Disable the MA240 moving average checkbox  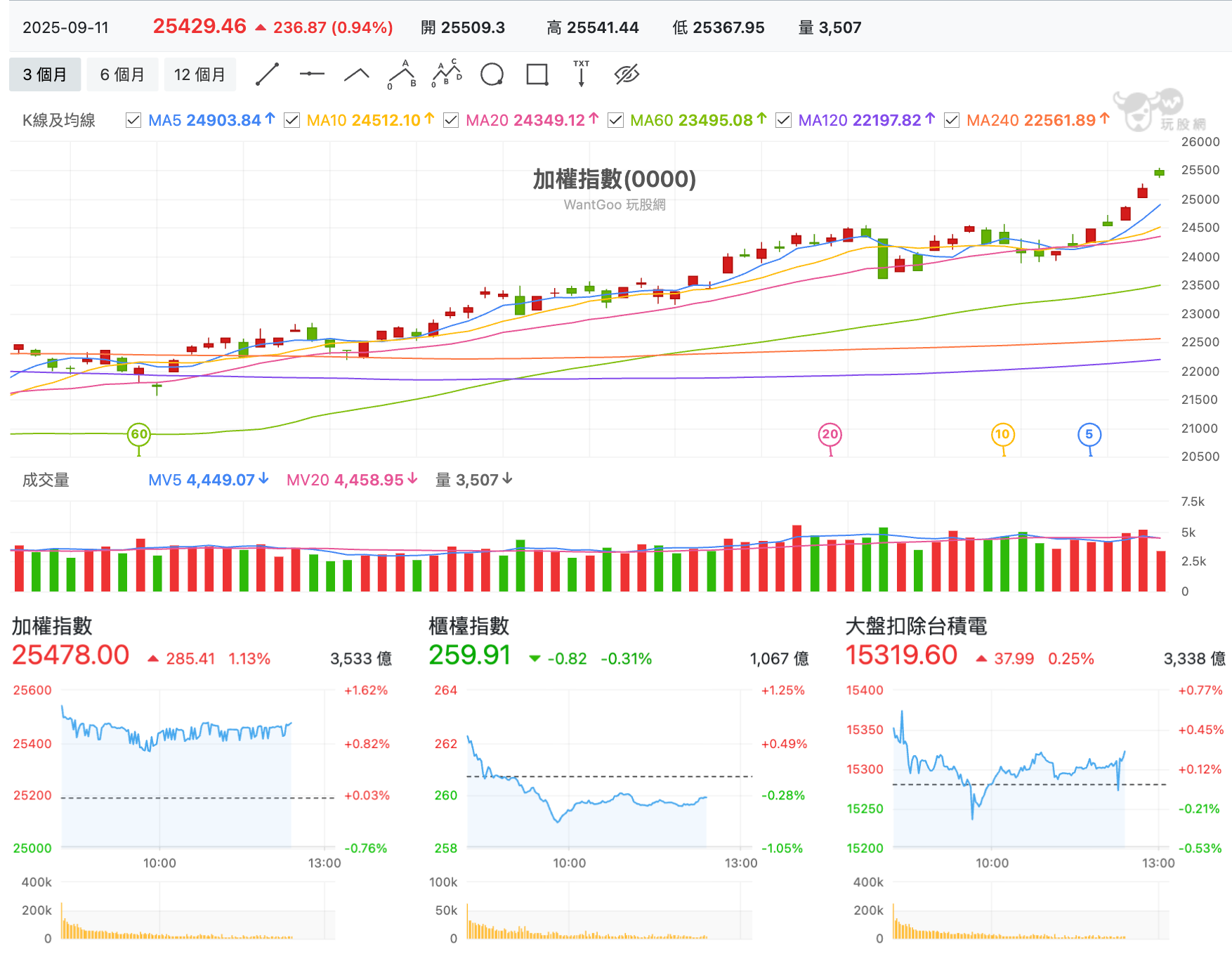(x=952, y=120)
